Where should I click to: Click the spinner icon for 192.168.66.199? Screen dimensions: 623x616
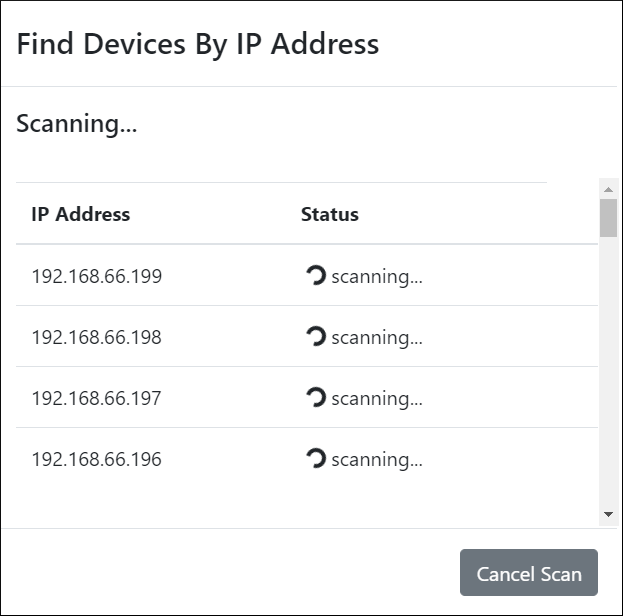coord(315,276)
